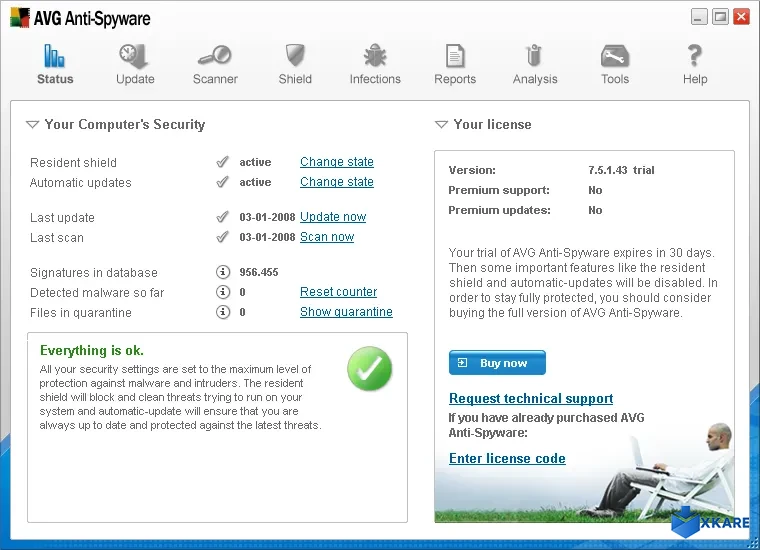Click the large green checkmark status icon
The height and width of the screenshot is (550, 760).
(x=369, y=368)
